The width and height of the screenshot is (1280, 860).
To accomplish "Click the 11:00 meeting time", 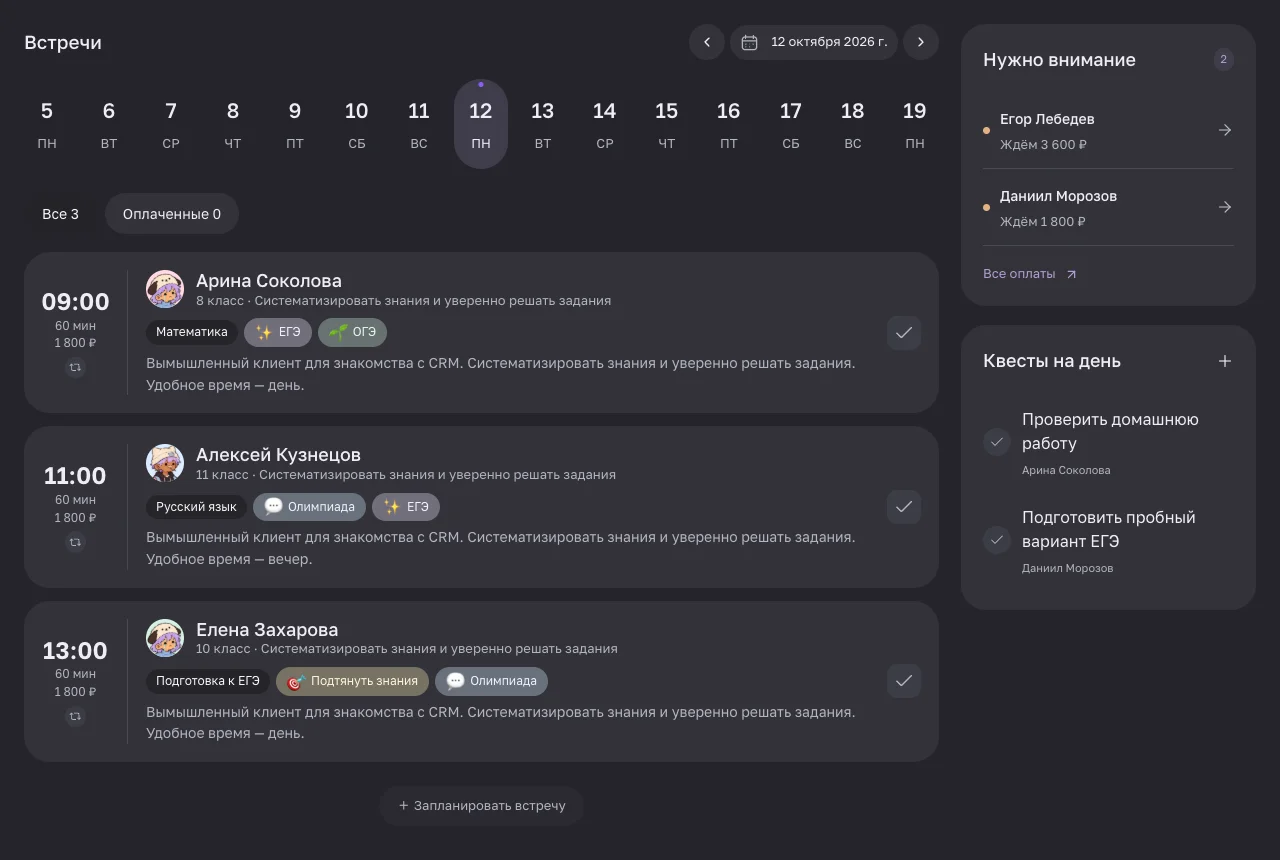I will (75, 476).
